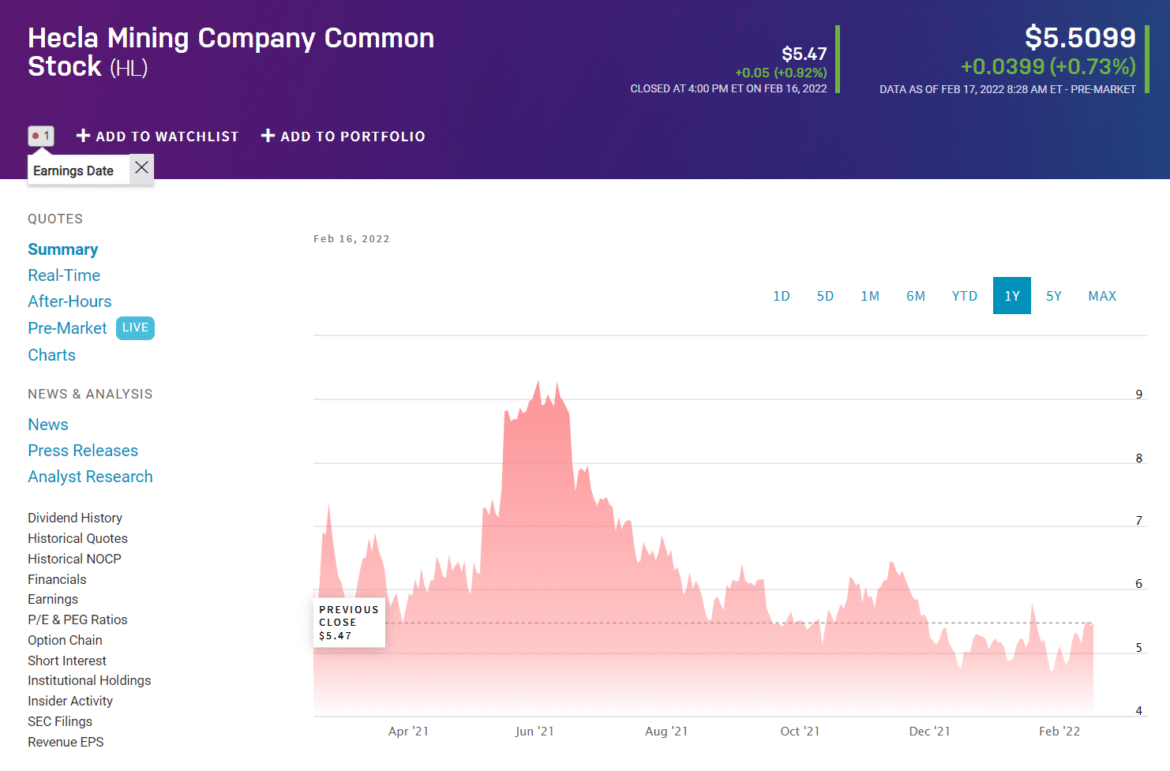Click the earnings date marker icon

(41, 135)
